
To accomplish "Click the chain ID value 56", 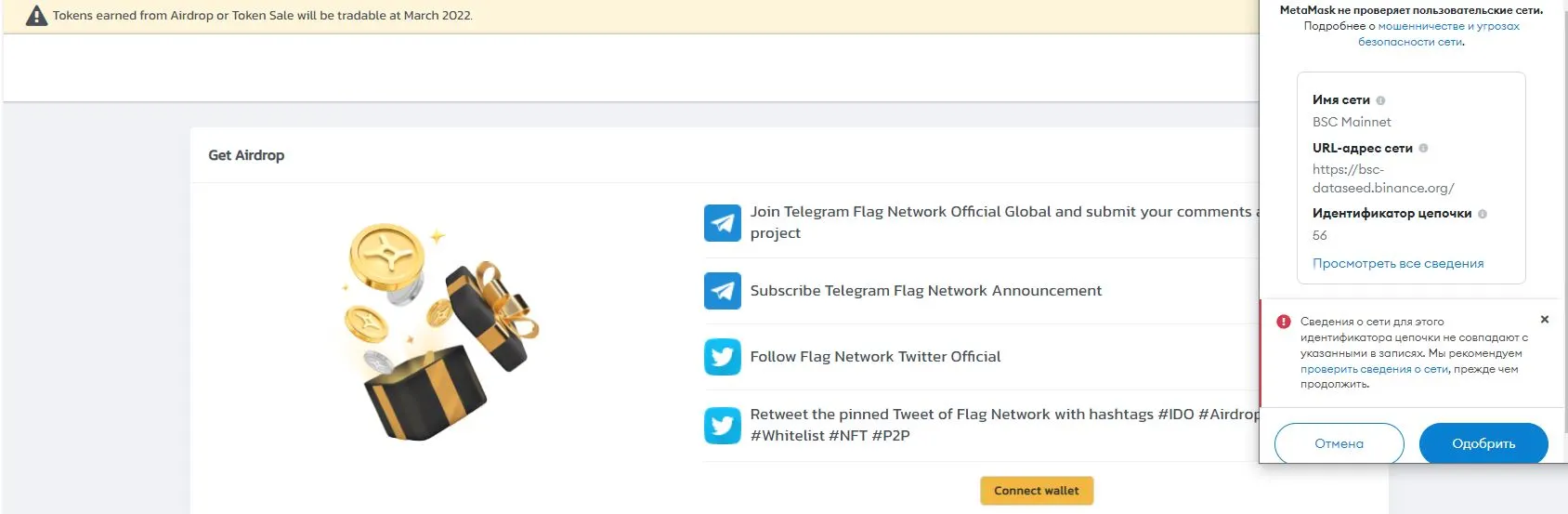I will pyautogui.click(x=1320, y=235).
